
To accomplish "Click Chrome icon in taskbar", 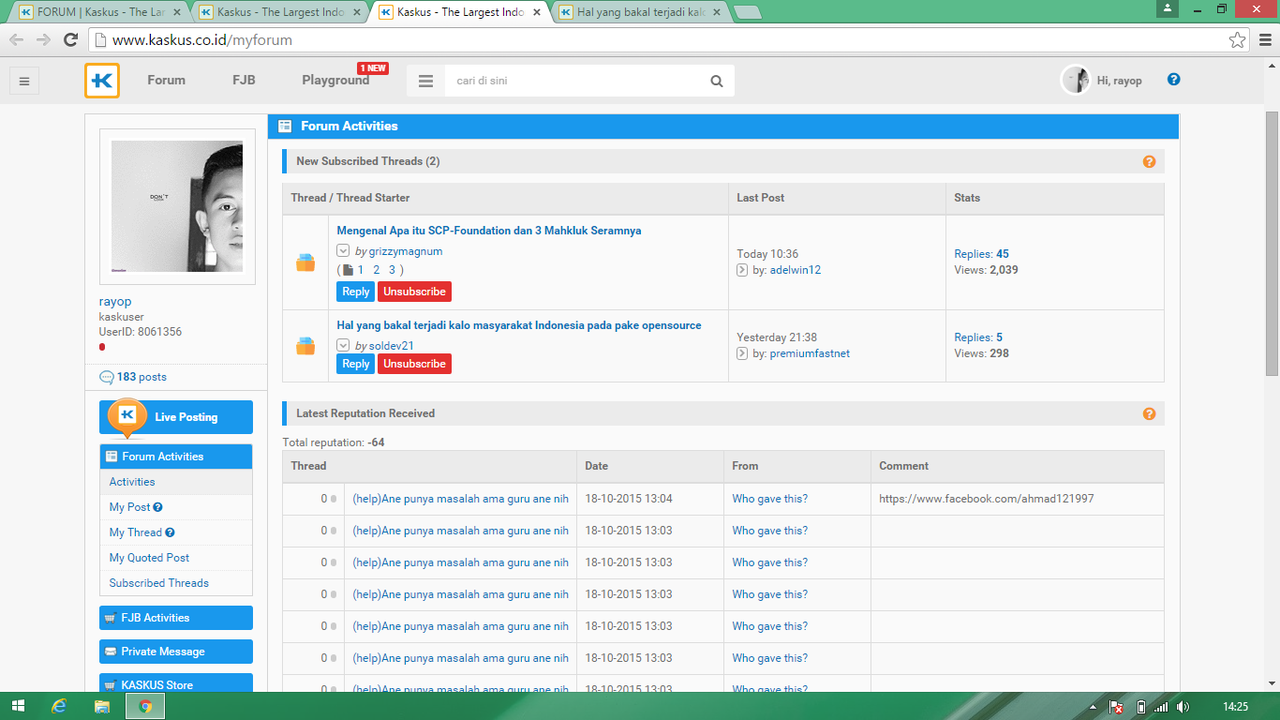I will click(145, 706).
